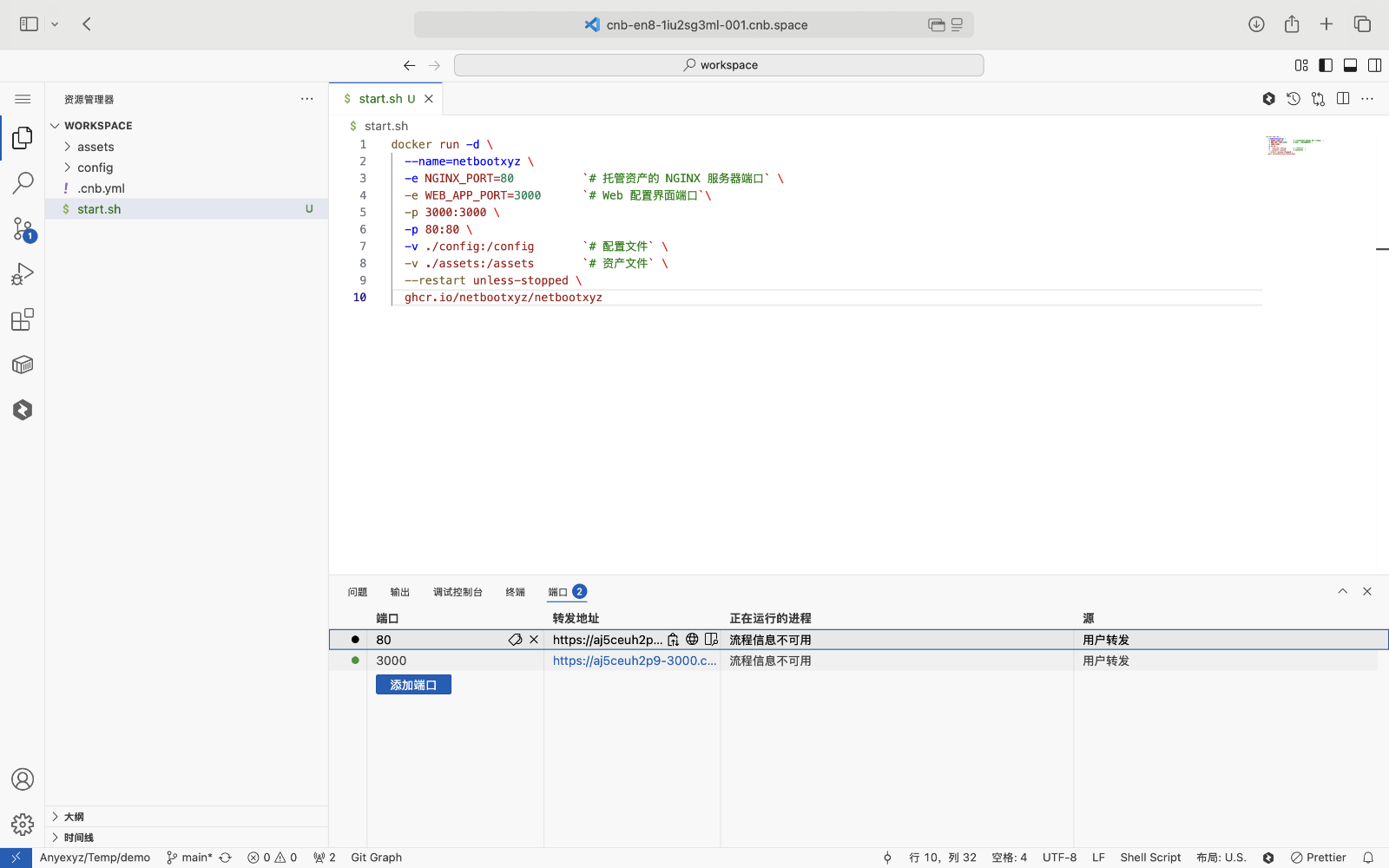
Task: Switch to the 终端 terminal tab
Action: 515,592
